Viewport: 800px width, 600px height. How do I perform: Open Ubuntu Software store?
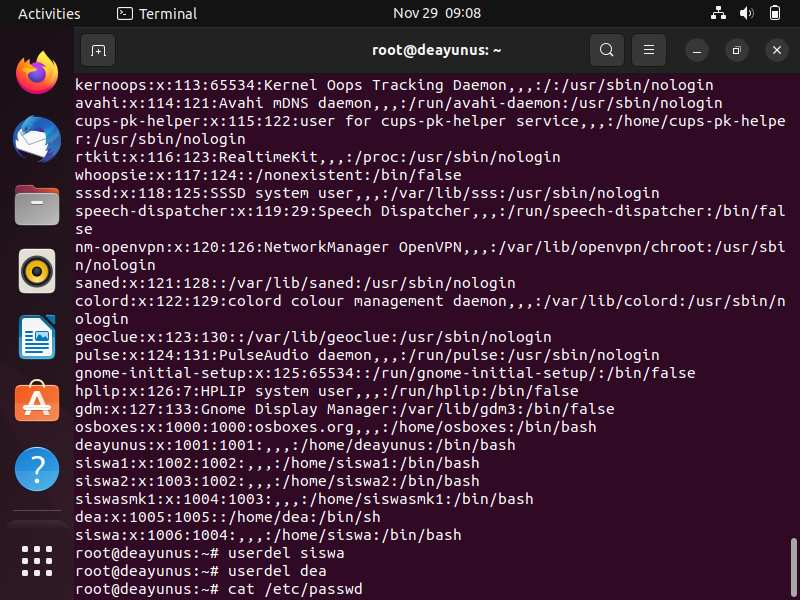(37, 402)
